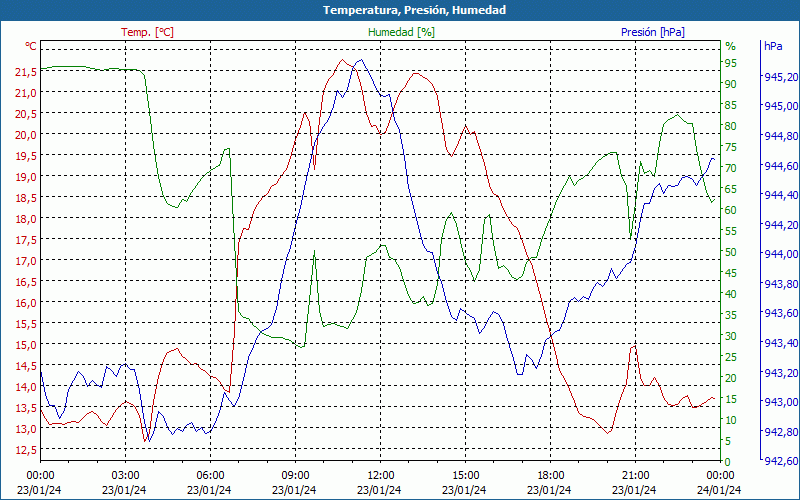Click "945,00" on the pressure axis
800x500 pixels.
point(781,106)
